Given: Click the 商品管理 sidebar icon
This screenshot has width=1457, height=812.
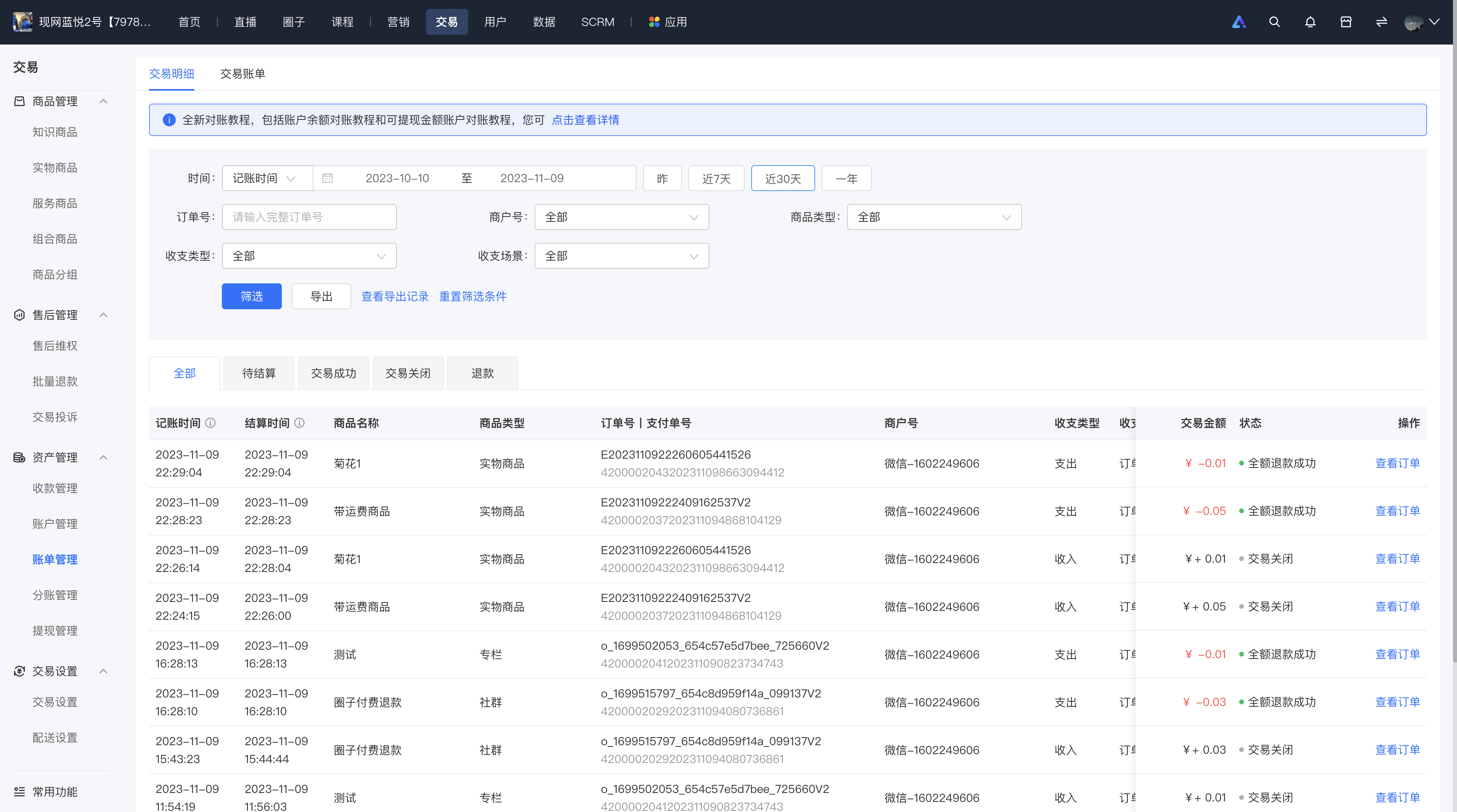Looking at the screenshot, I should click(19, 101).
